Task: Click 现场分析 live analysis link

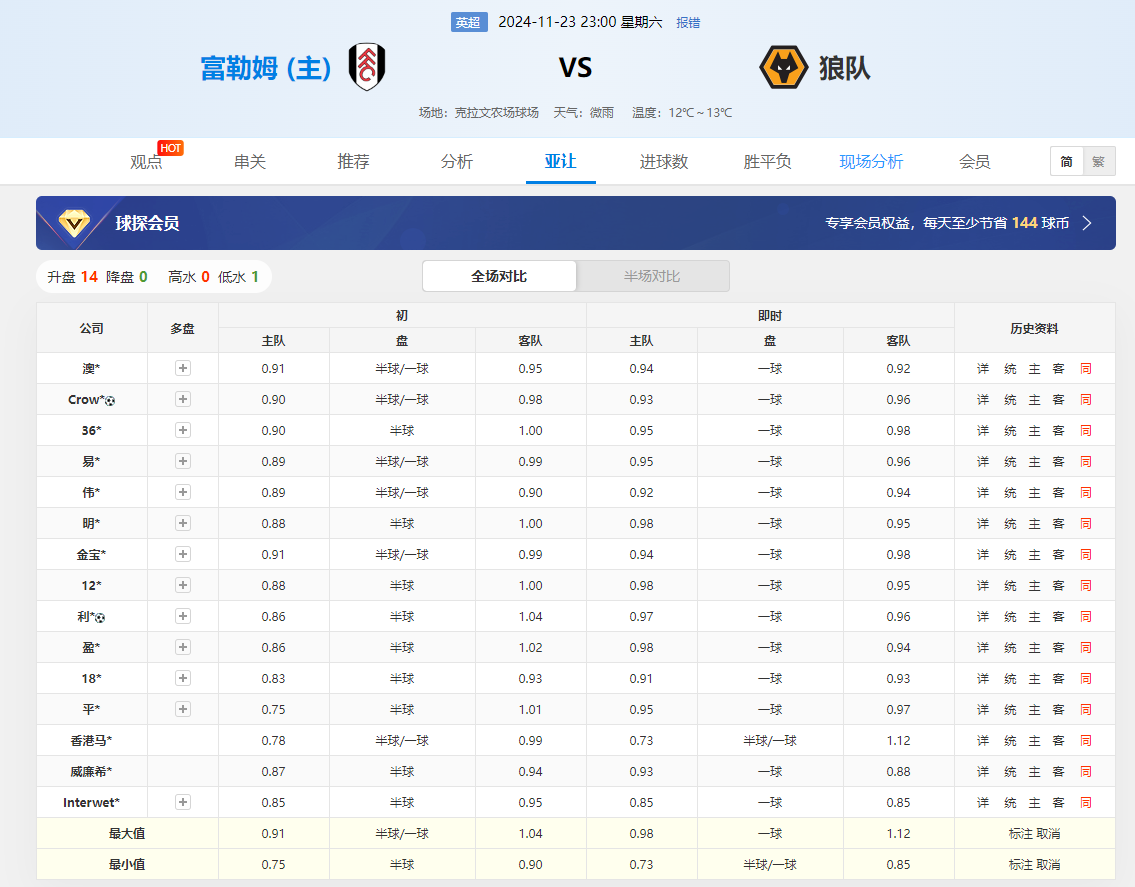Action: click(871, 162)
